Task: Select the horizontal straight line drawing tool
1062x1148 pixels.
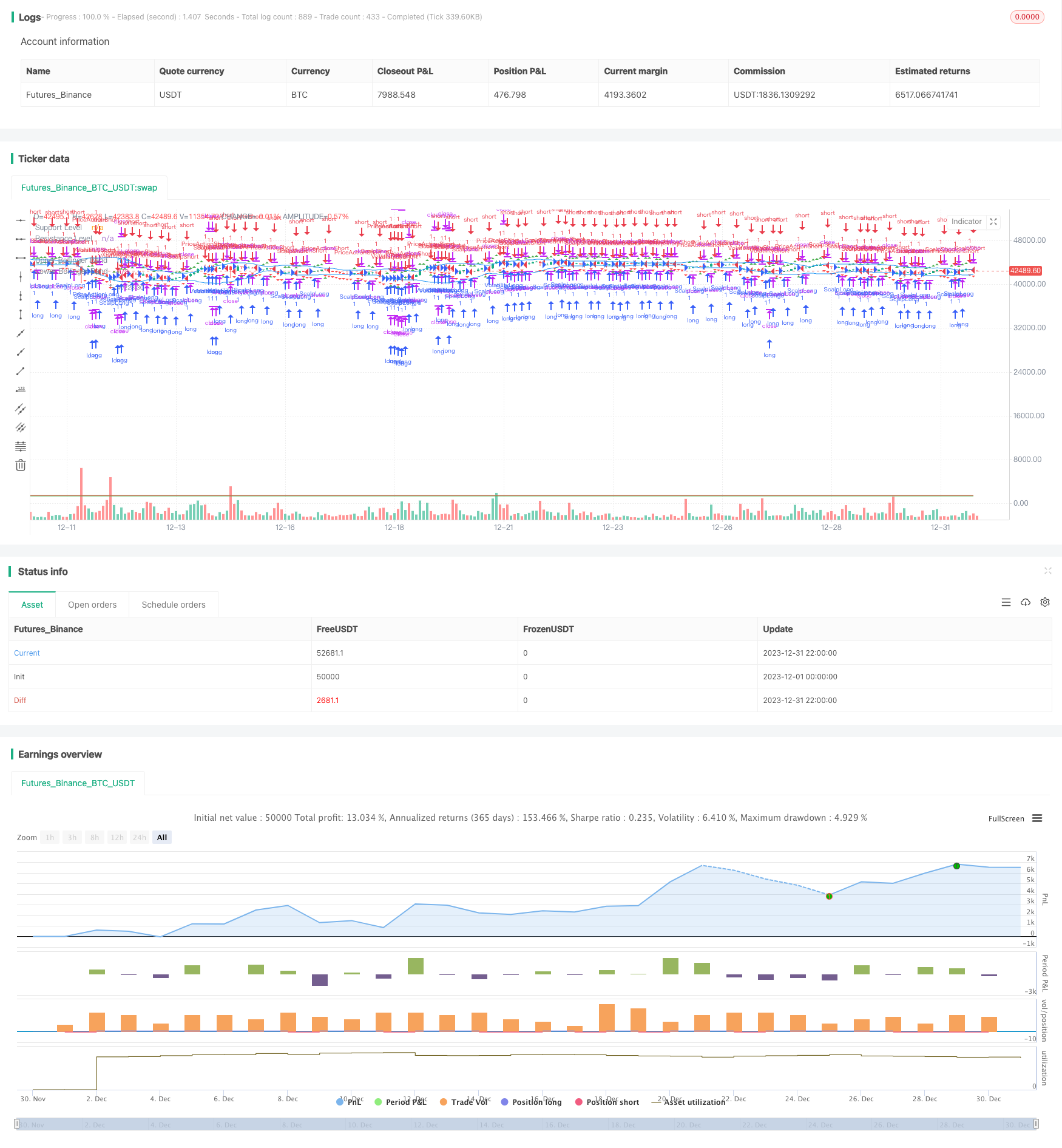Action: point(20,220)
